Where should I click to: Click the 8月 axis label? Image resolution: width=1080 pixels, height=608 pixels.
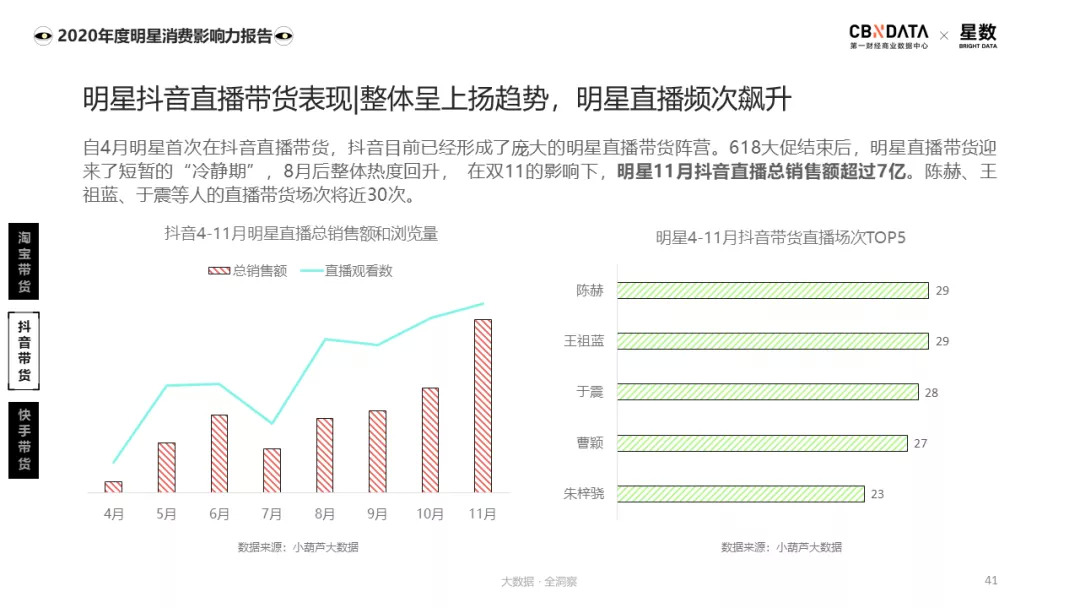324,514
